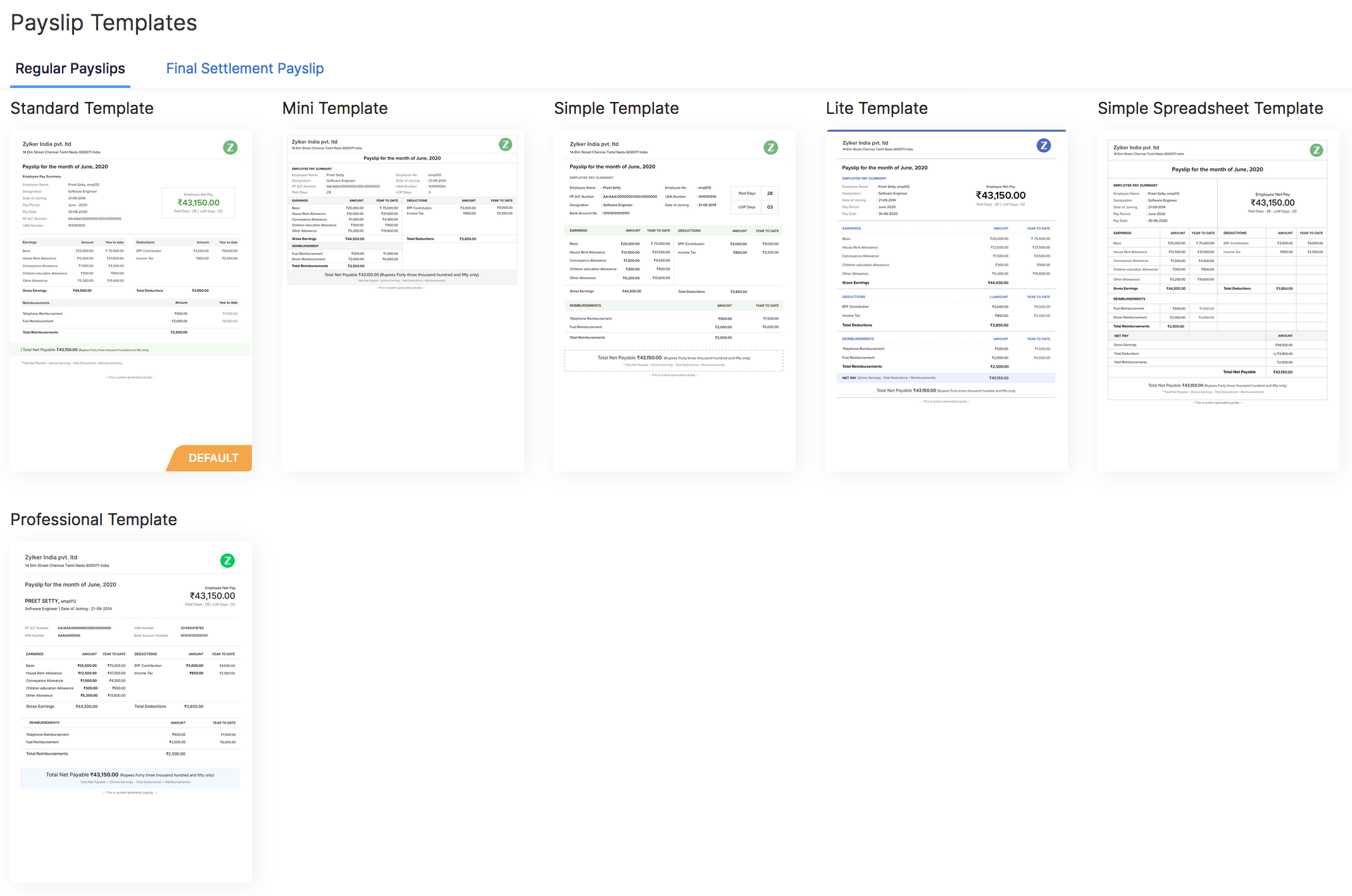
Task: Click the Zylker logo on Simple Template
Action: coord(771,147)
